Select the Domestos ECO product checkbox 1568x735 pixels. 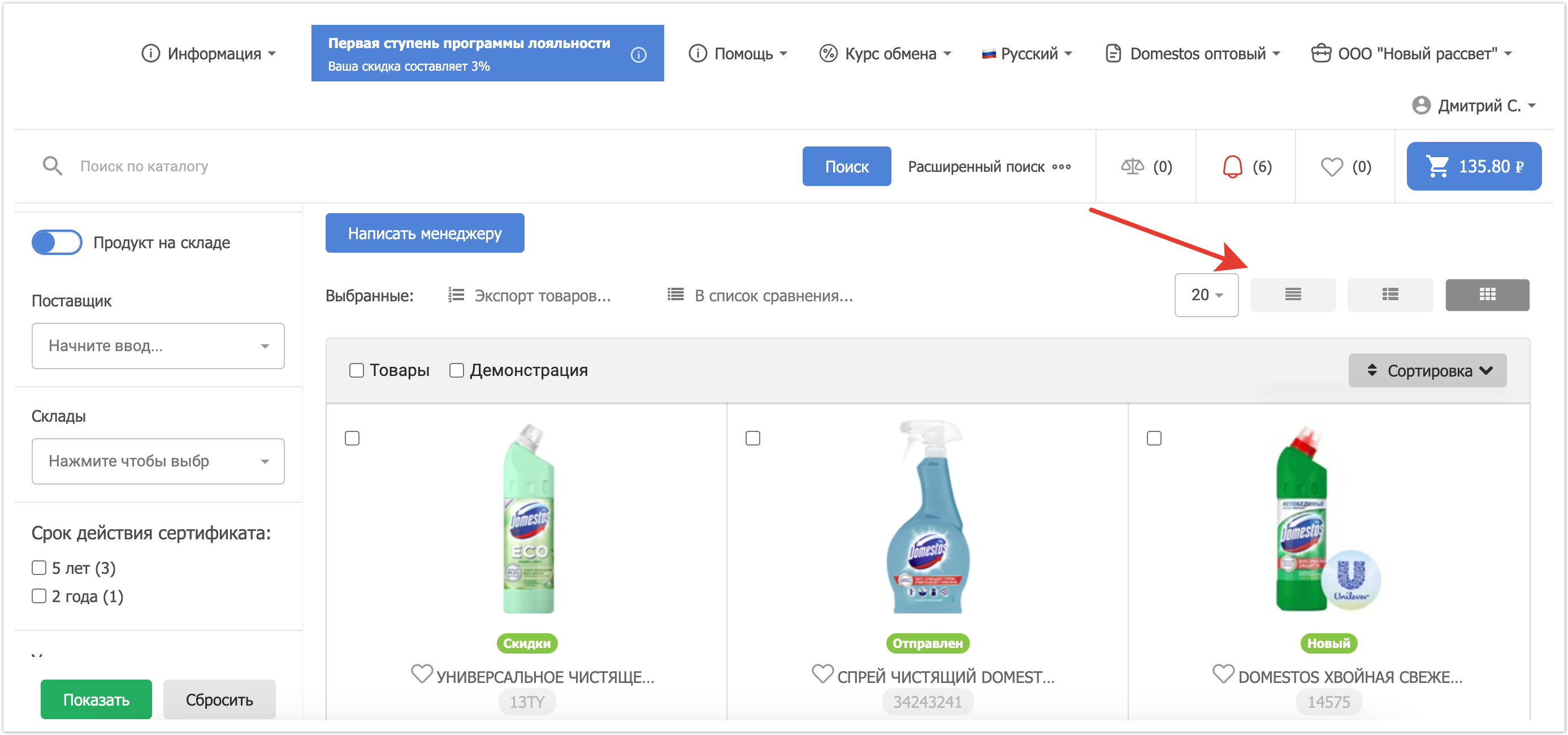[352, 438]
